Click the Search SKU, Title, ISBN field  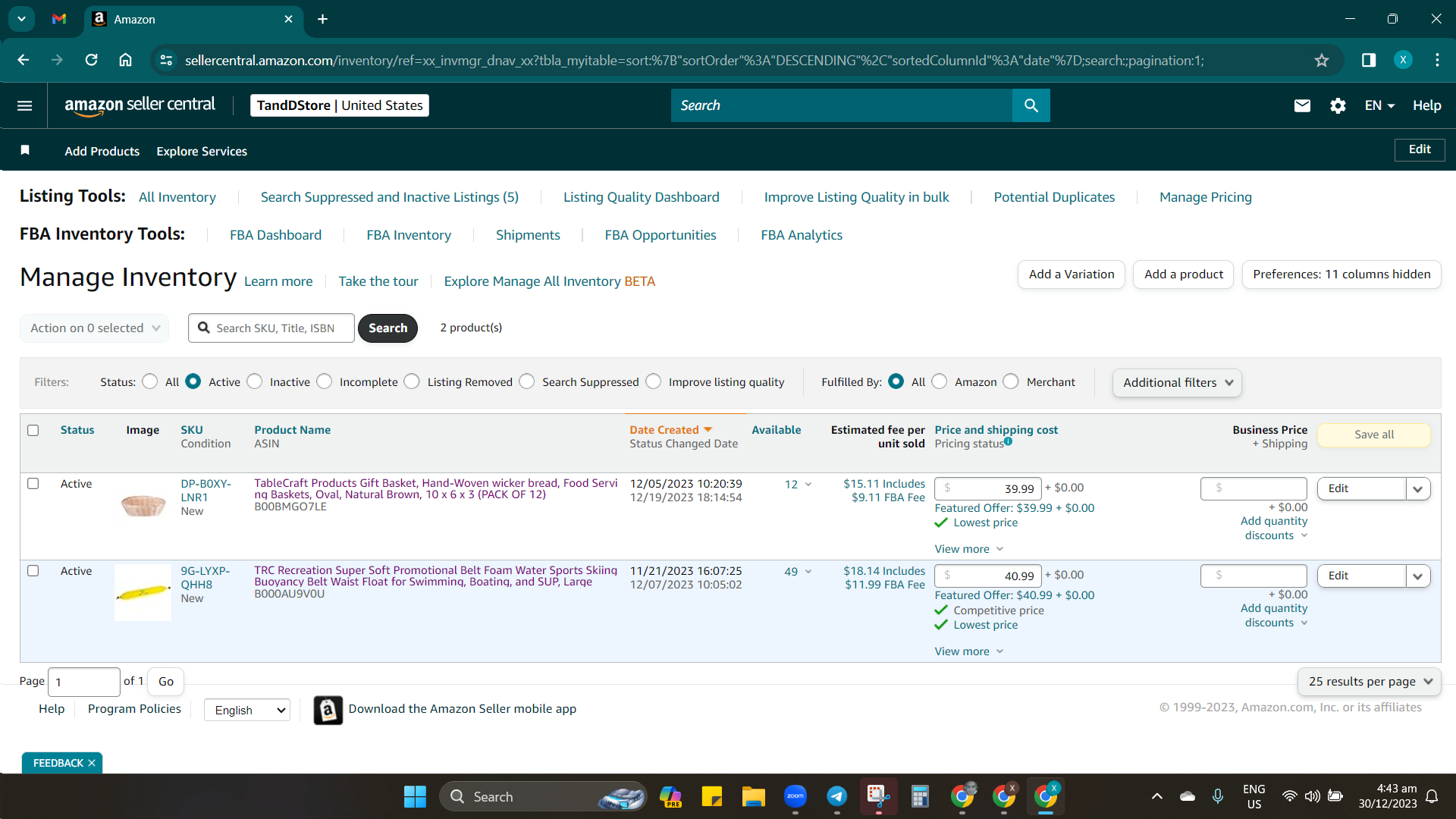[x=271, y=328]
